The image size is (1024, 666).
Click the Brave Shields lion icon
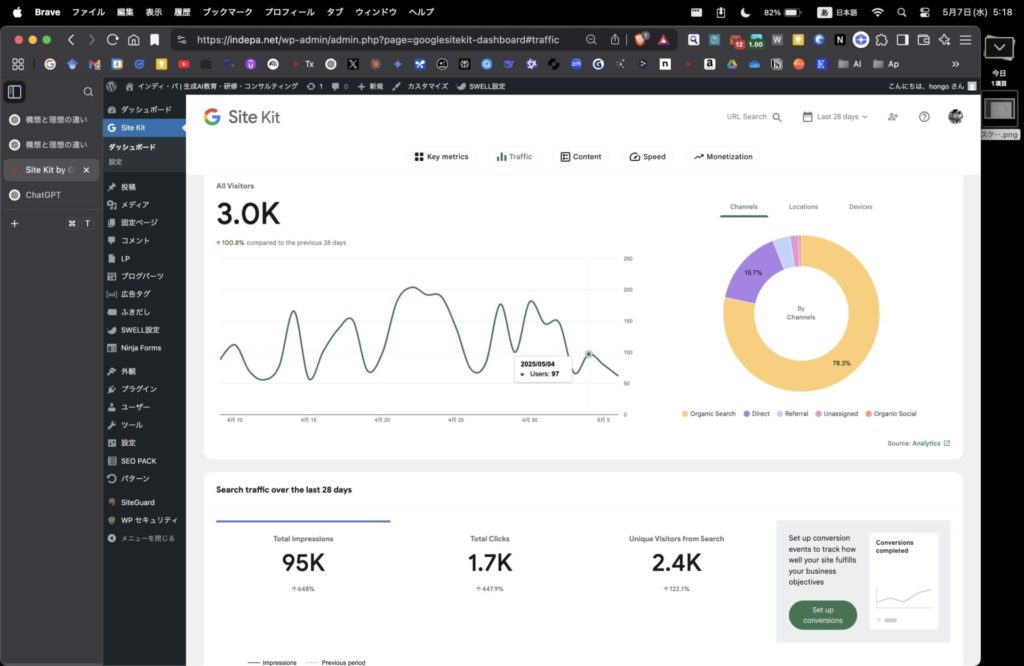click(x=641, y=40)
